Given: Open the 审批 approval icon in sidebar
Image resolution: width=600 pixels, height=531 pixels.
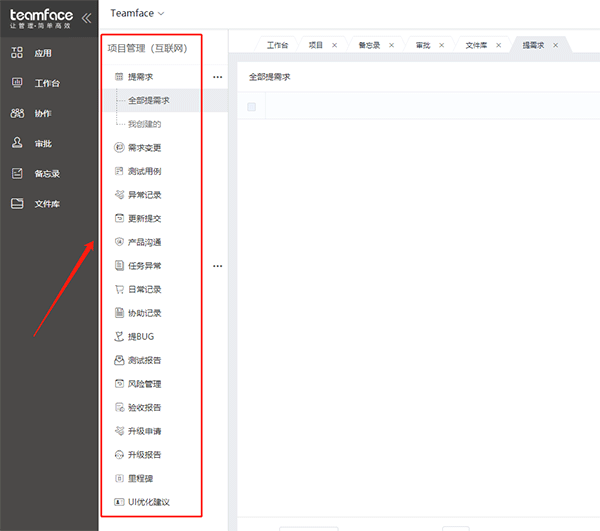Looking at the screenshot, I should point(17,143).
